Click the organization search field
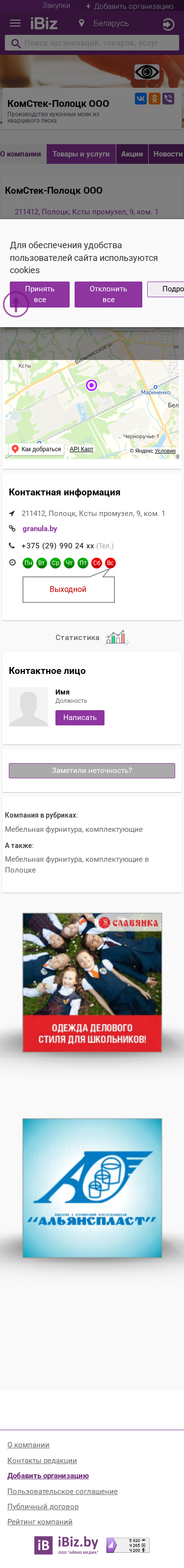 tap(92, 43)
